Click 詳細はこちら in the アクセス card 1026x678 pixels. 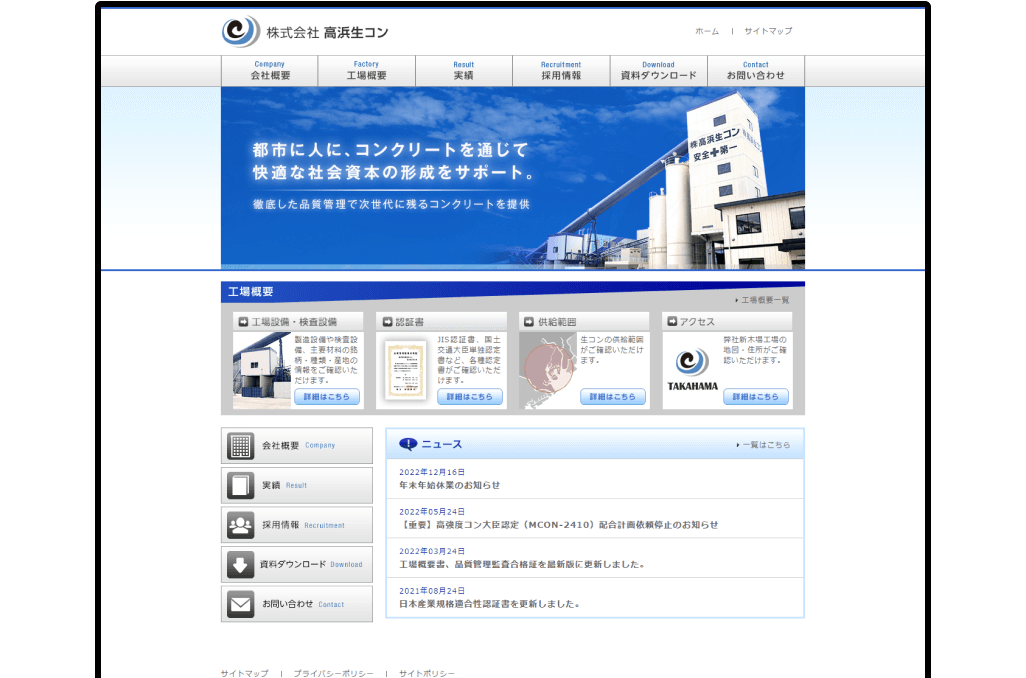756,397
